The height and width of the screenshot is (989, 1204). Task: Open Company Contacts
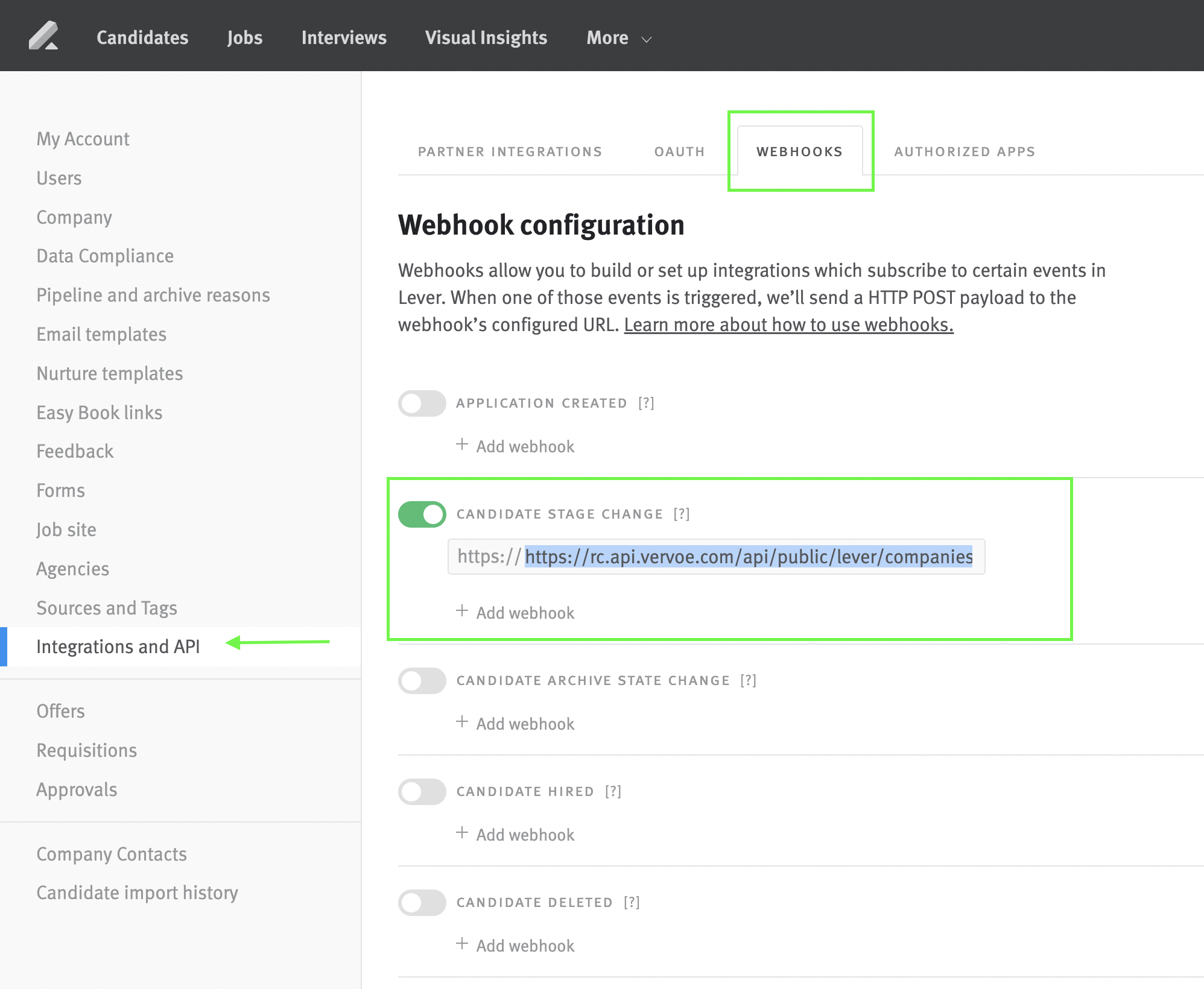[112, 854]
